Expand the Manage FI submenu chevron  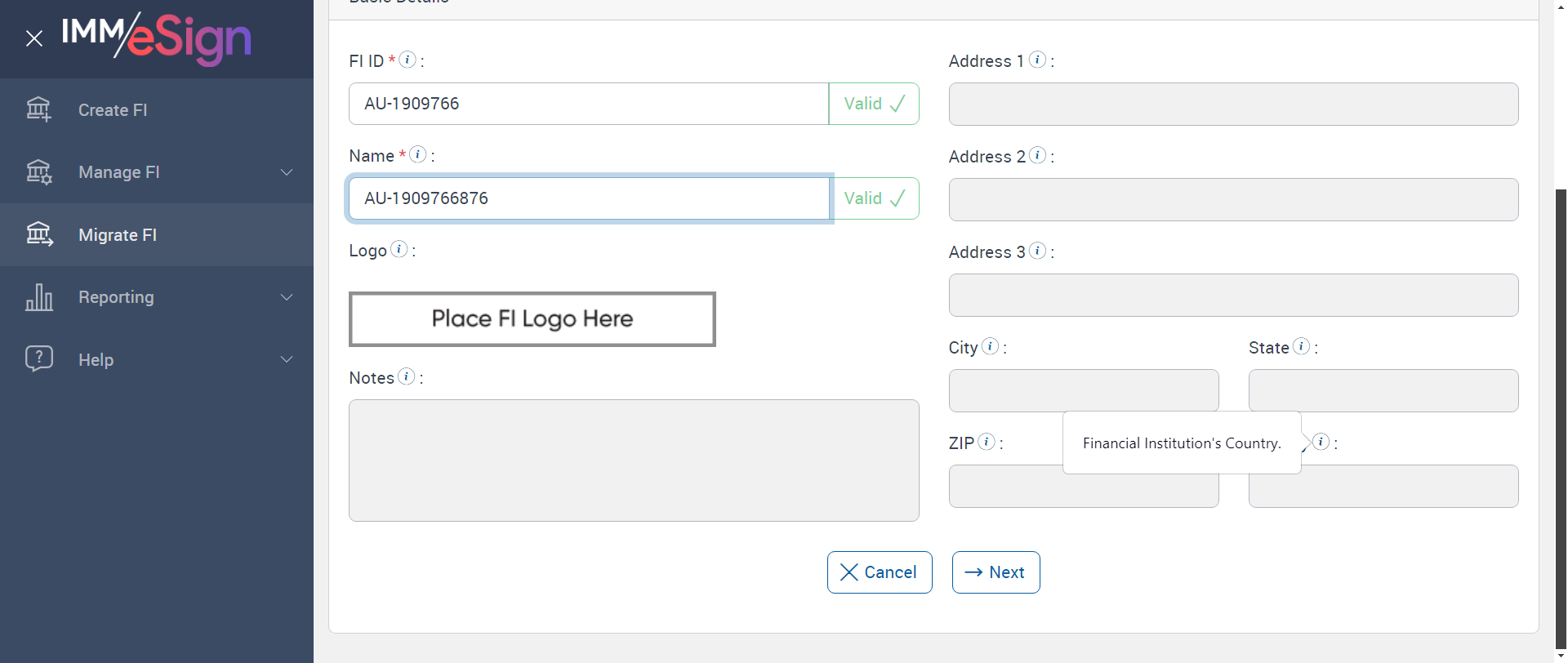287,172
